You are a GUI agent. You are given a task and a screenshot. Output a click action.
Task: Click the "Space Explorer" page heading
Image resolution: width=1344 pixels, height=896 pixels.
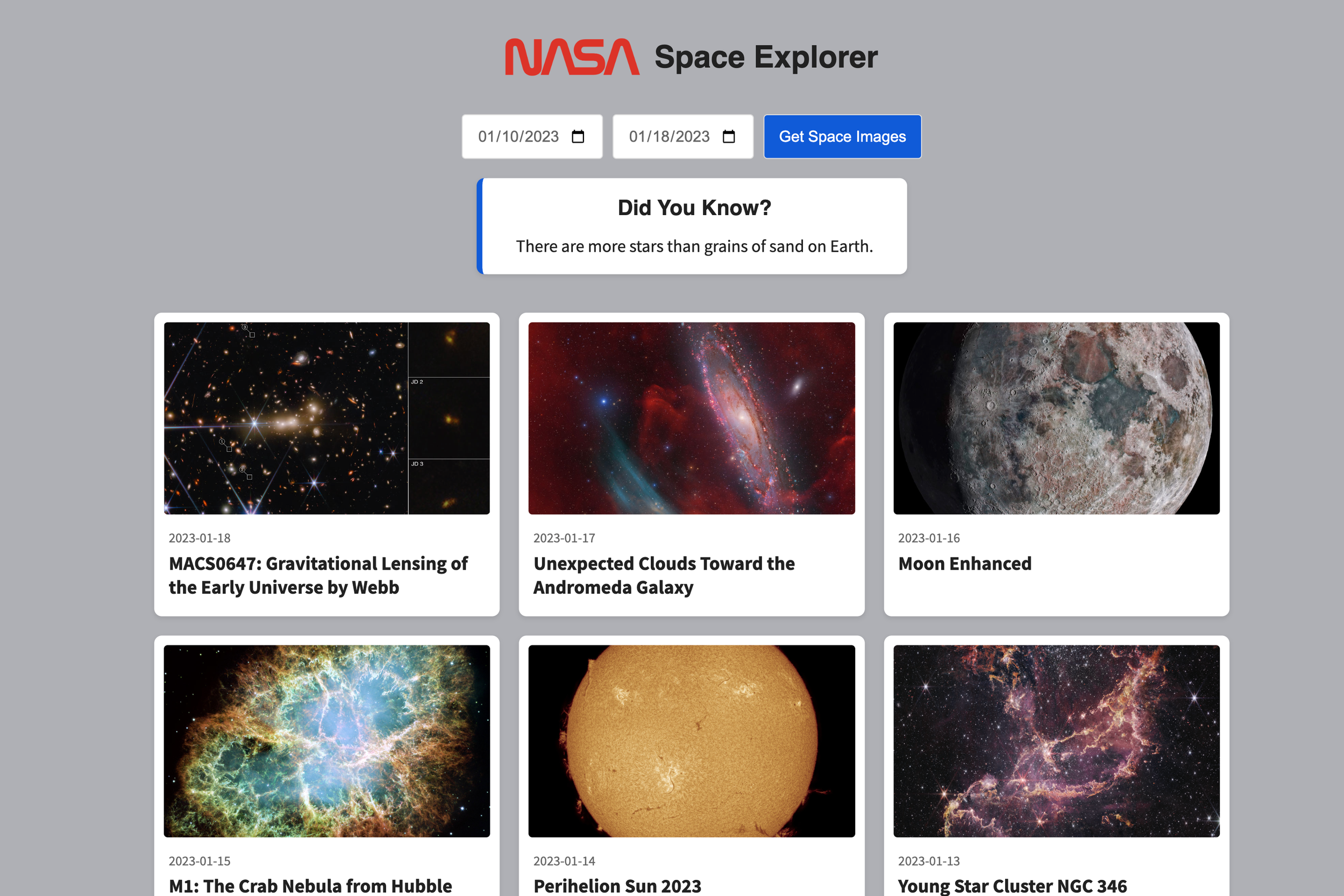tap(766, 58)
